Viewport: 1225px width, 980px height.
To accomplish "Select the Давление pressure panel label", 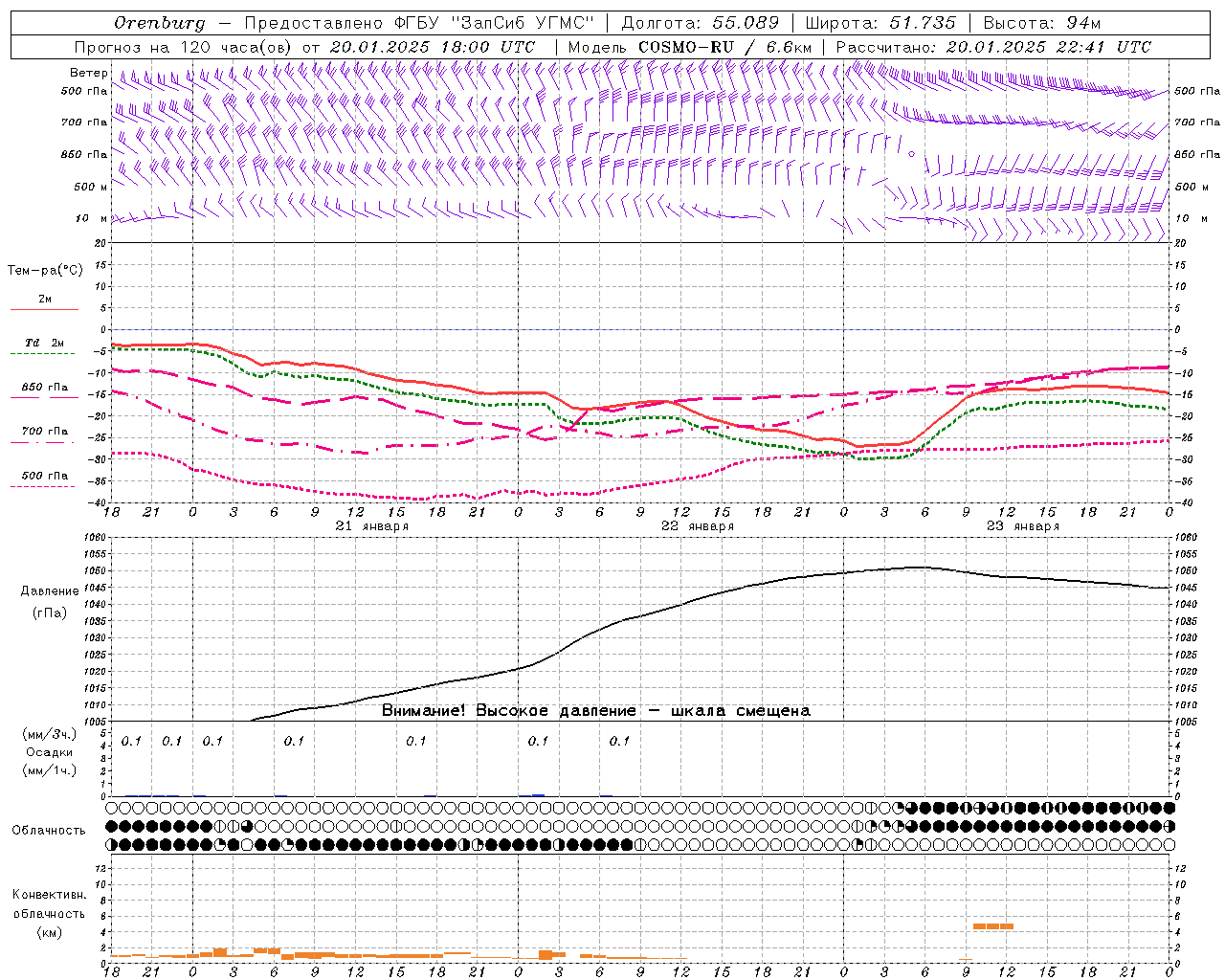I will 49,590.
